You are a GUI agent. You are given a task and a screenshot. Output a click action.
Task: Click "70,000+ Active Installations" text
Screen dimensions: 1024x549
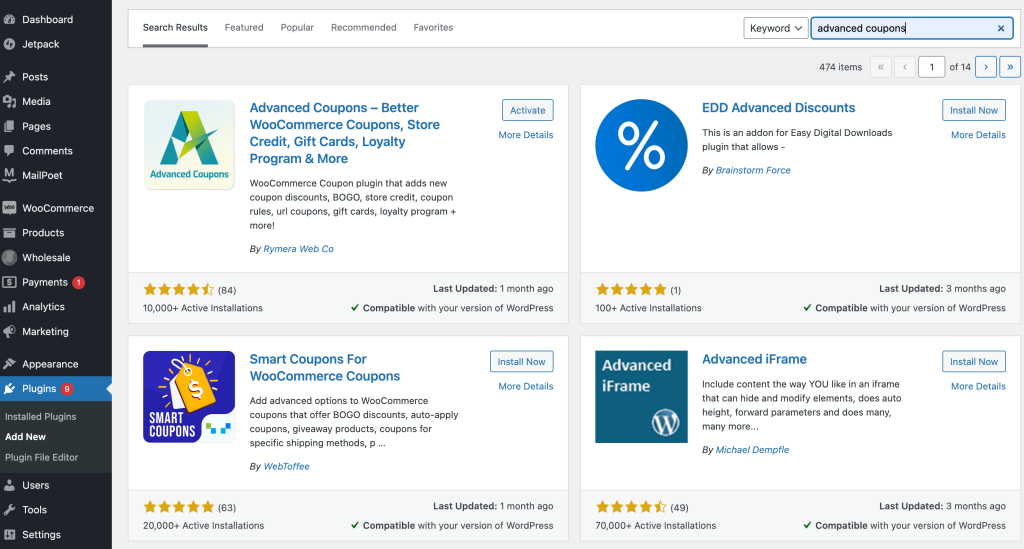tap(656, 525)
